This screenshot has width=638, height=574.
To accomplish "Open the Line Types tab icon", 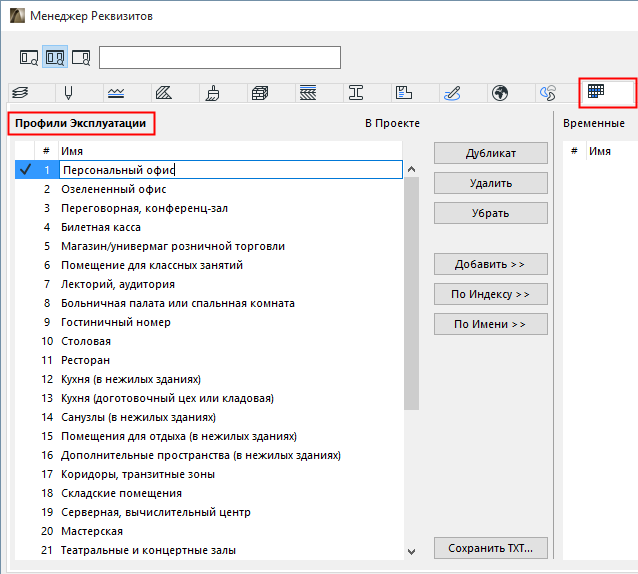I will 116,93.
